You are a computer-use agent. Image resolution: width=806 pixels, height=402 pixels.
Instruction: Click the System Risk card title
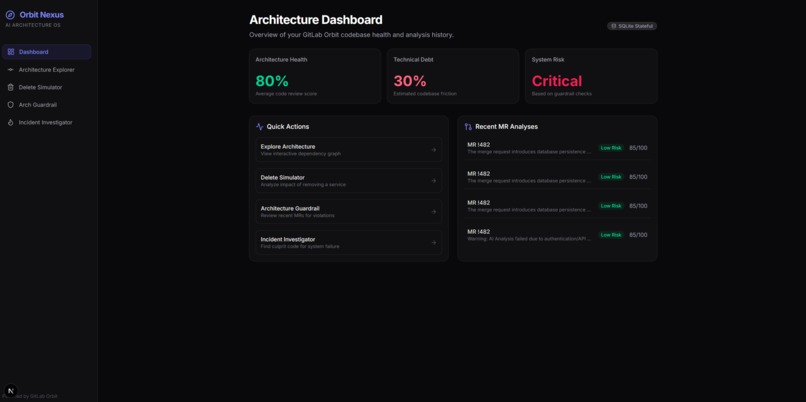[x=548, y=60]
